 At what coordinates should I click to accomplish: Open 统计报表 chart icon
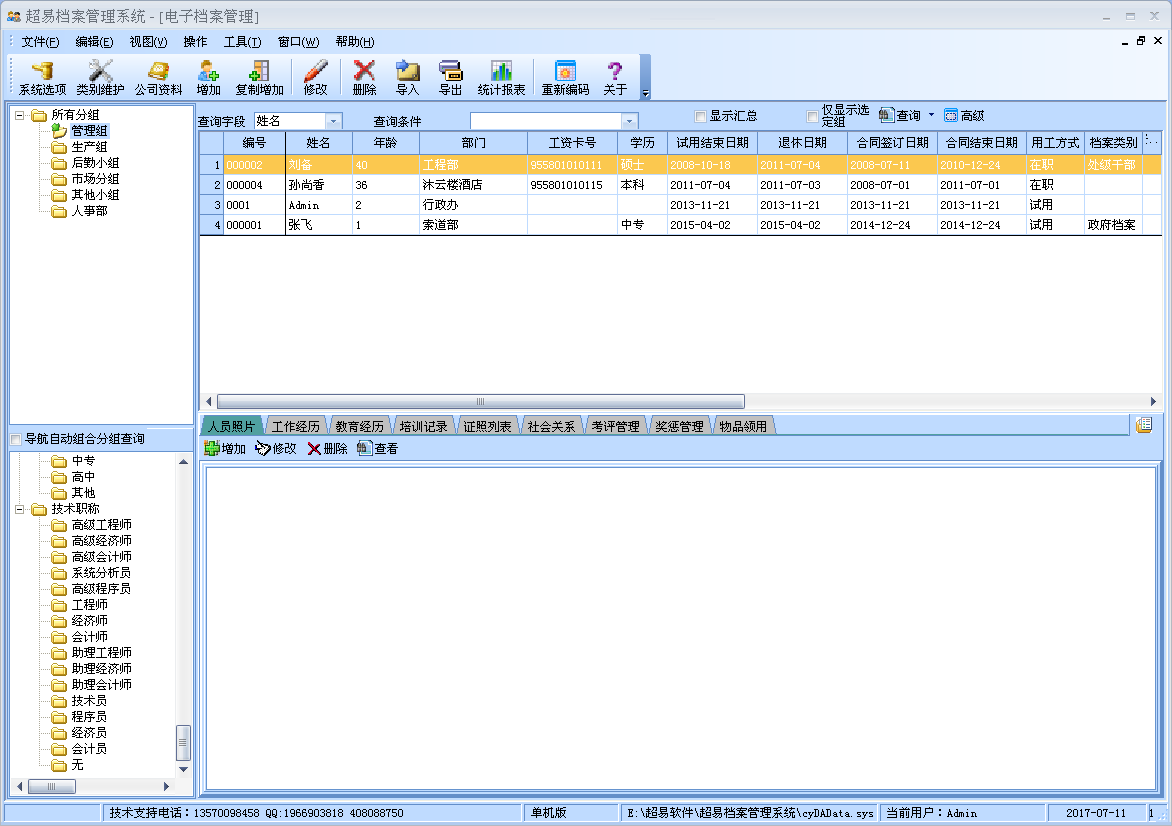pyautogui.click(x=501, y=77)
